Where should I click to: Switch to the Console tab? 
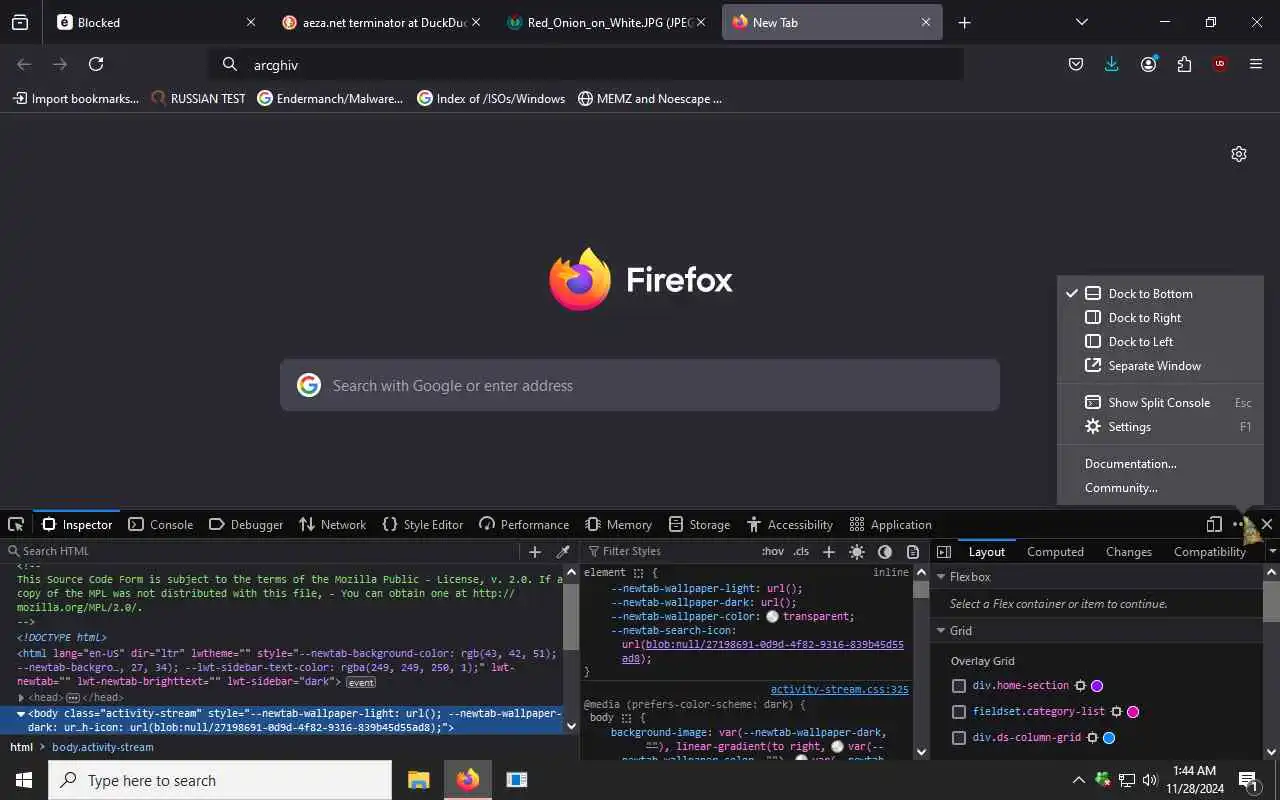tap(161, 524)
